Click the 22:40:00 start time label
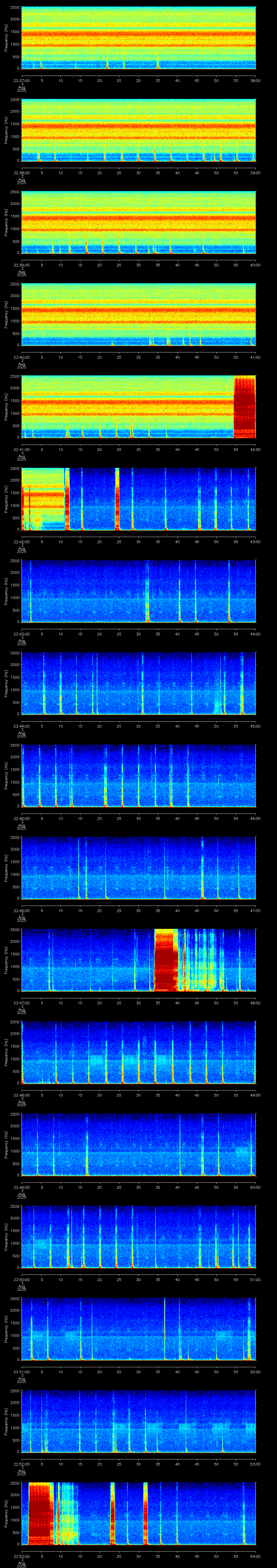 point(22,357)
